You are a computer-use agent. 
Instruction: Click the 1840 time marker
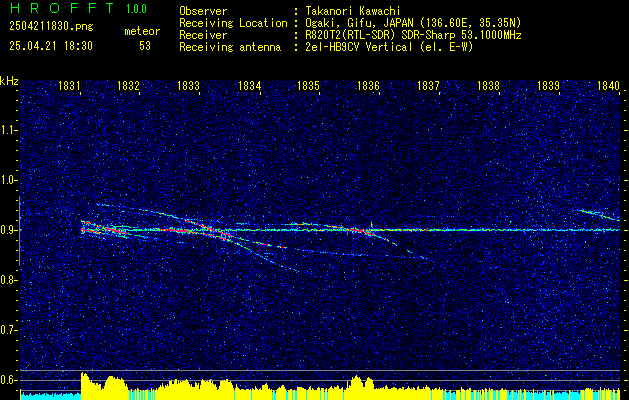coord(608,86)
